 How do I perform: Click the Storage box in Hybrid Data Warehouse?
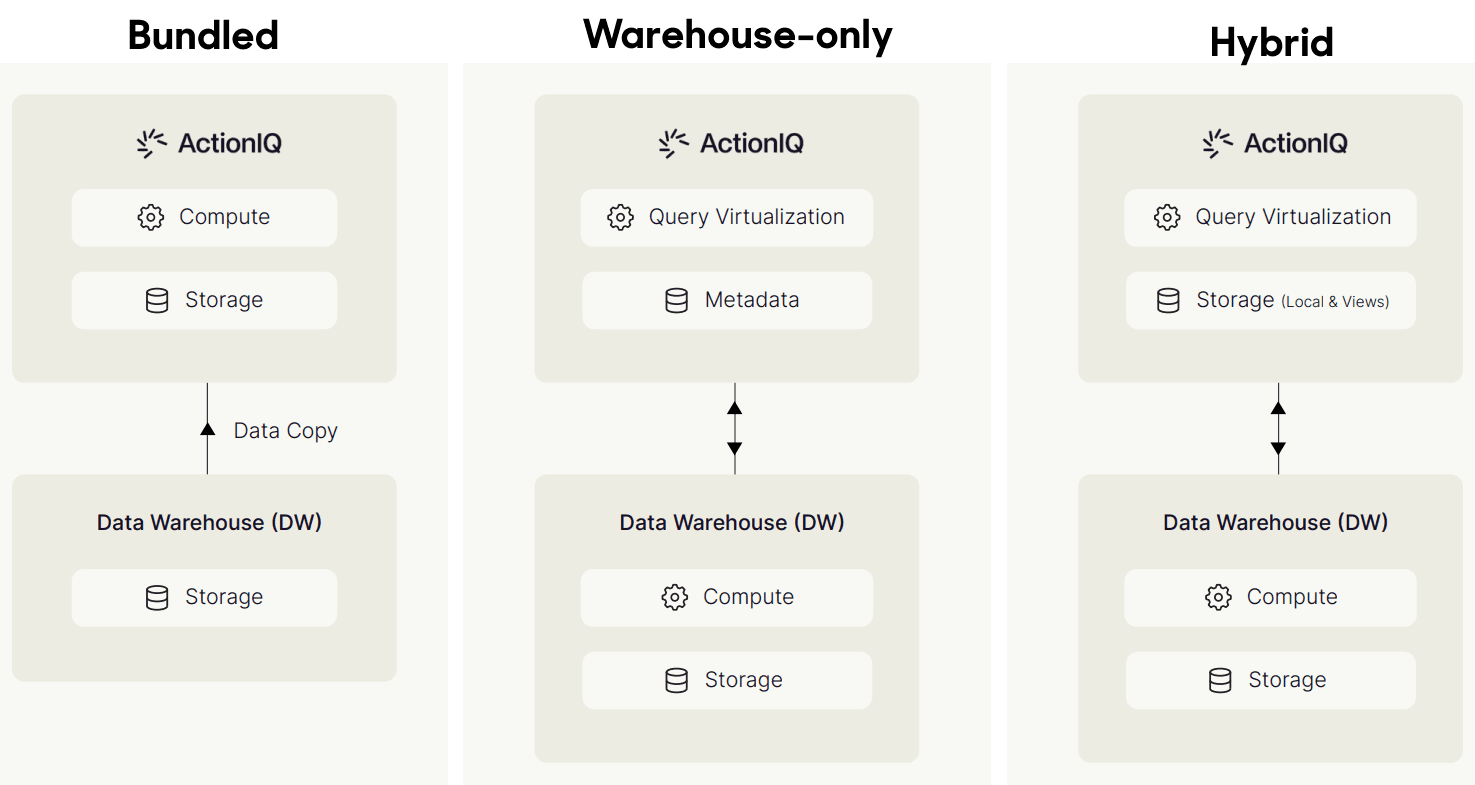click(x=1271, y=680)
